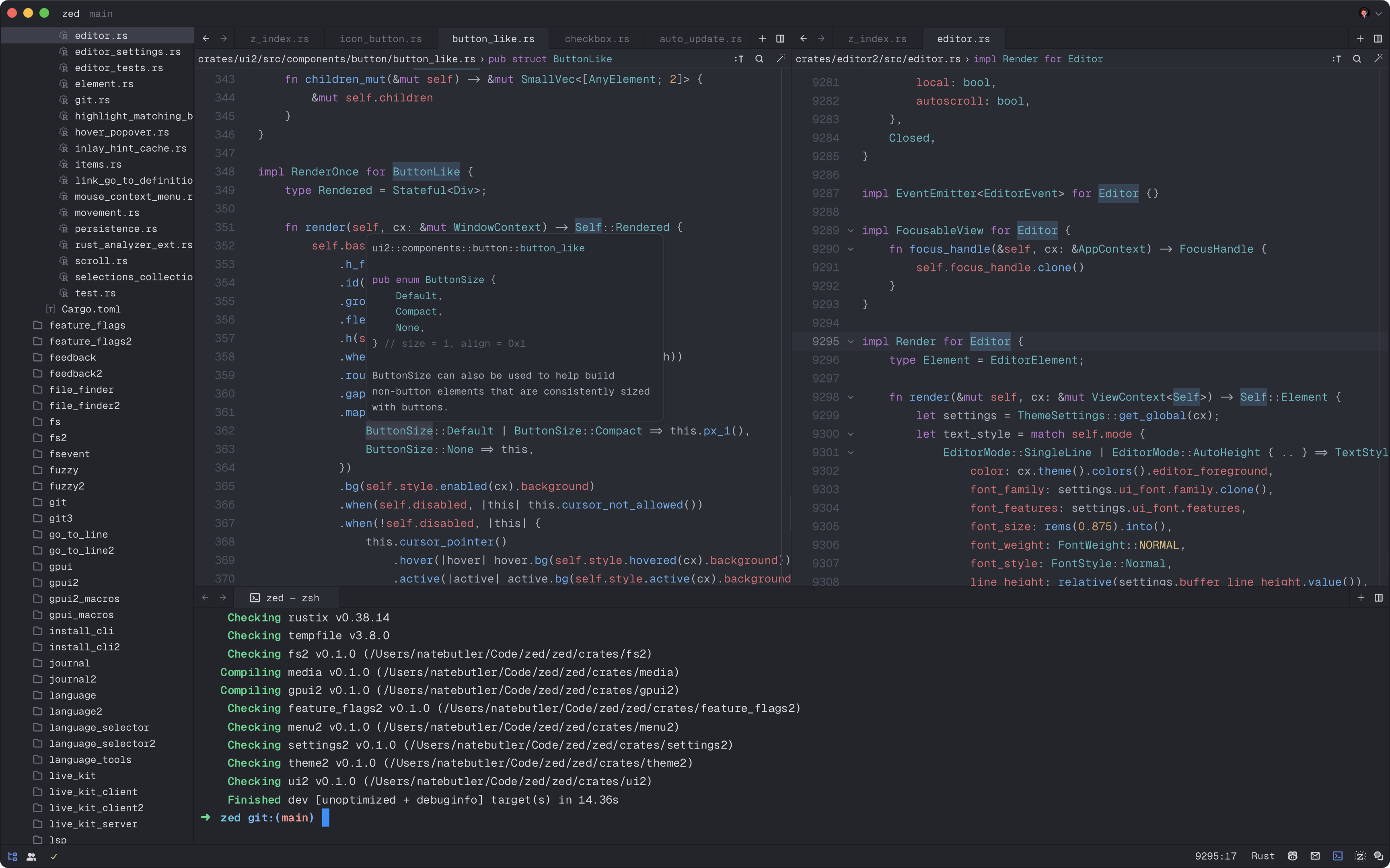The image size is (1390, 868).
Task: Open the gpui2 folder in project tree
Action: coord(63,582)
